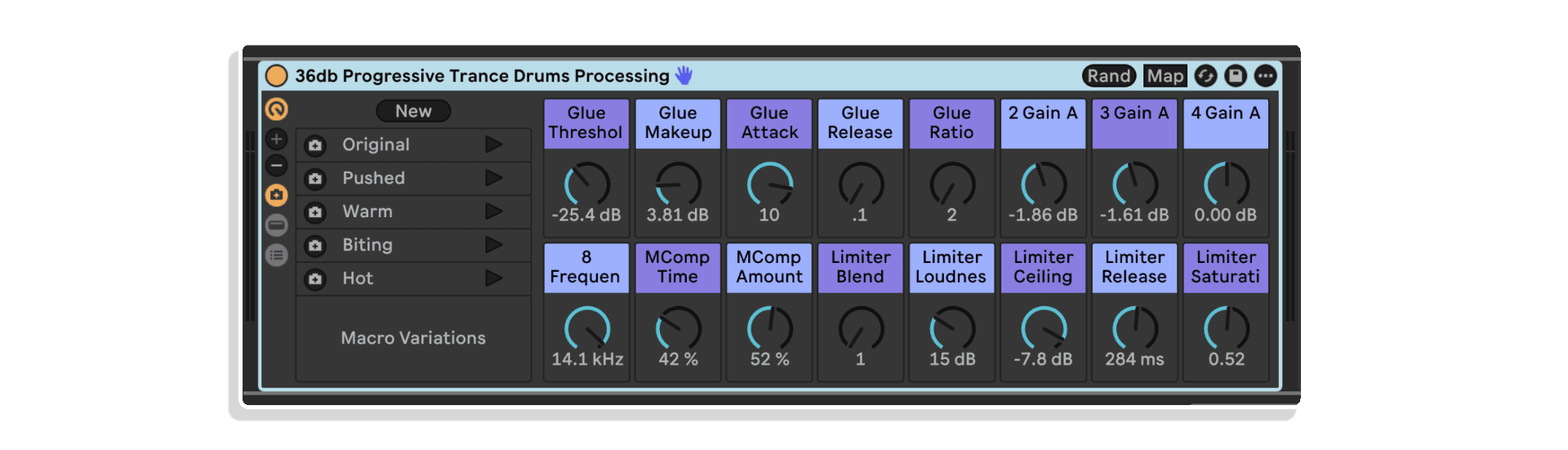This screenshot has width=1568, height=450.
Task: Overwrite the Pushed variation using camera icon
Action: (x=315, y=179)
